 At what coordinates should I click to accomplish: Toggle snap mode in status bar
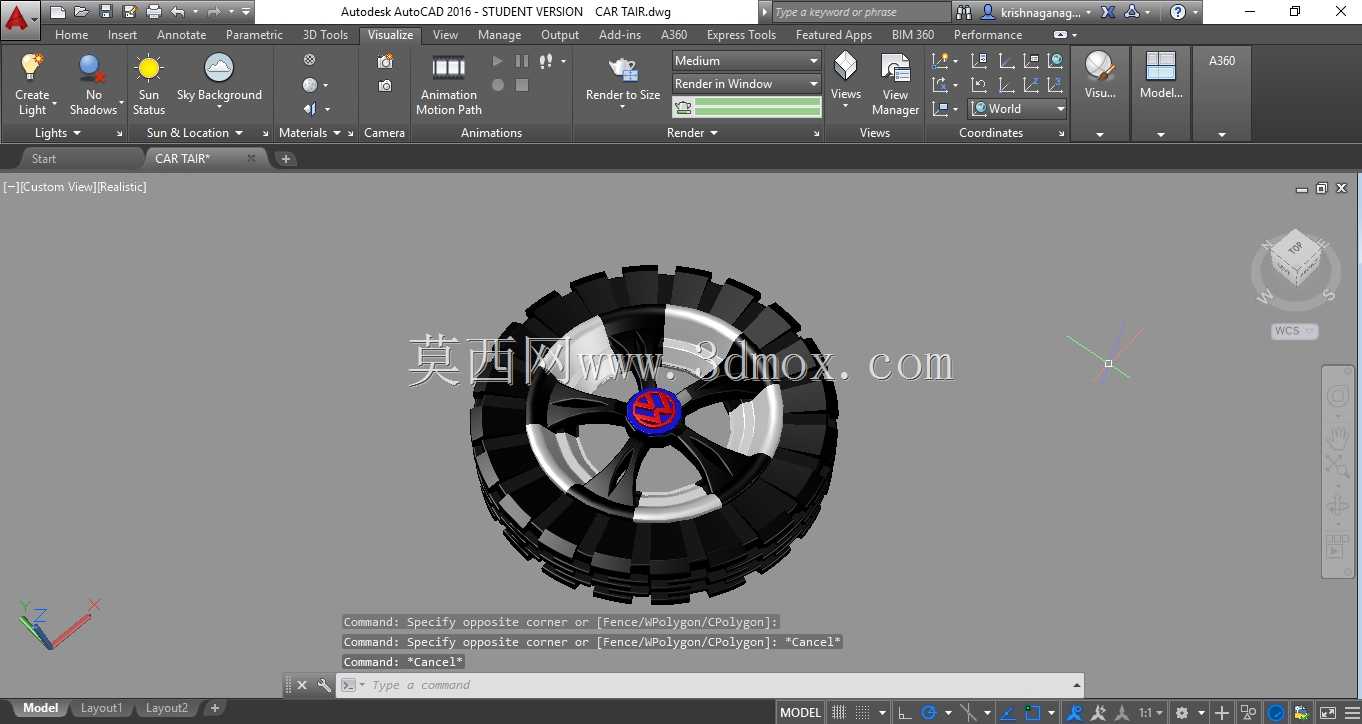tap(863, 713)
